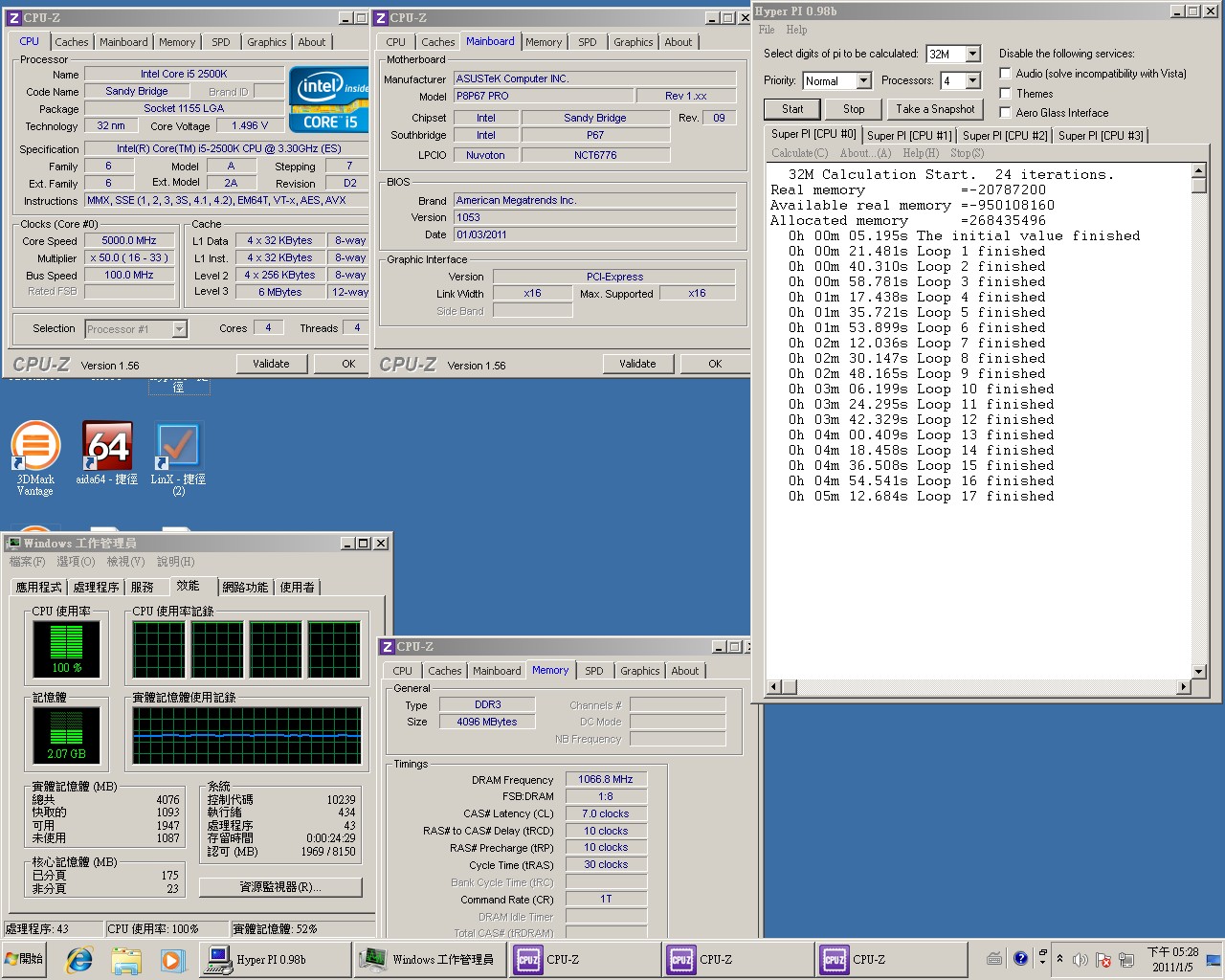Switch Task Manager to 處理程序 tab
The image size is (1225, 980).
(97, 587)
